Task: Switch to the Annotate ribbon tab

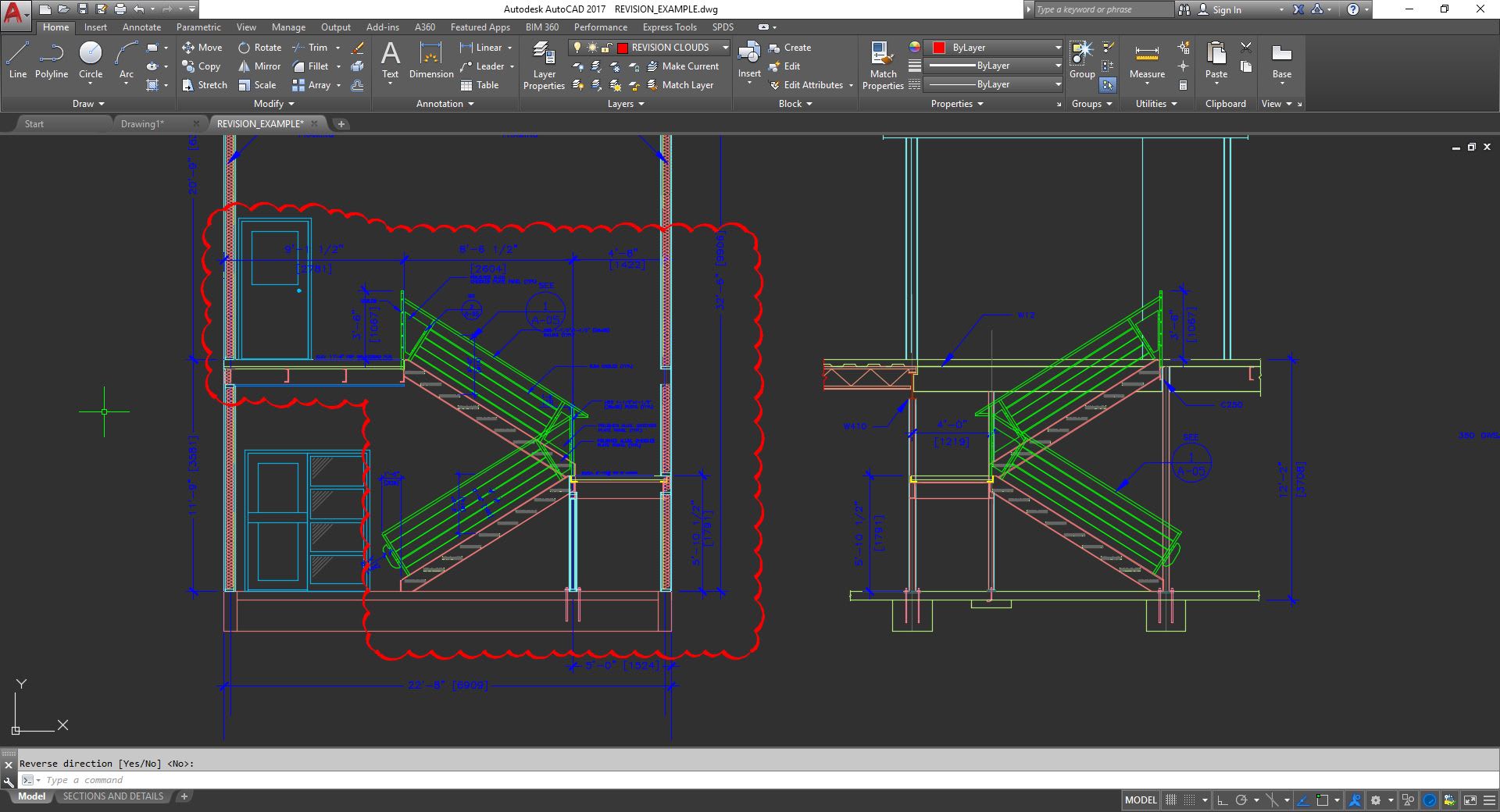Action: (141, 27)
